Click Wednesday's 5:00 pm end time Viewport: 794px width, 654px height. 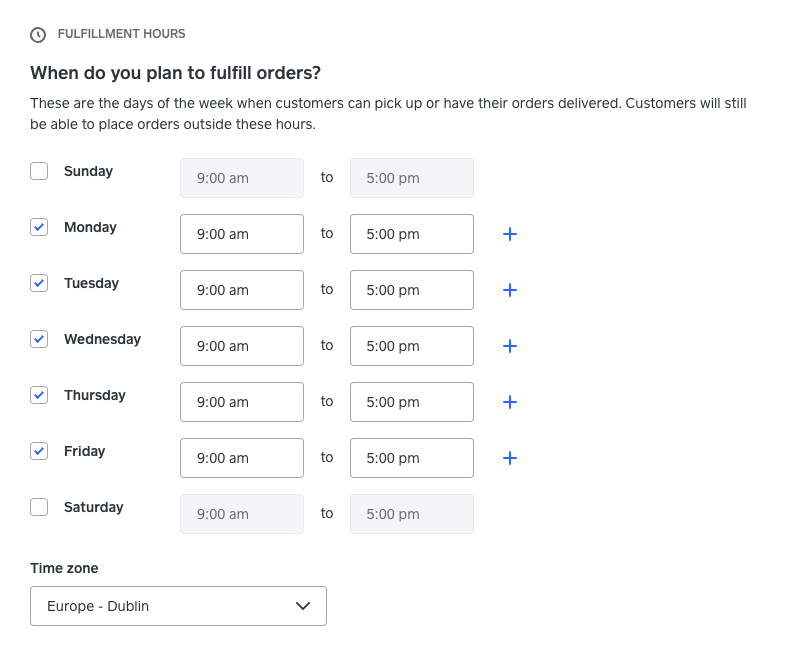coord(412,346)
